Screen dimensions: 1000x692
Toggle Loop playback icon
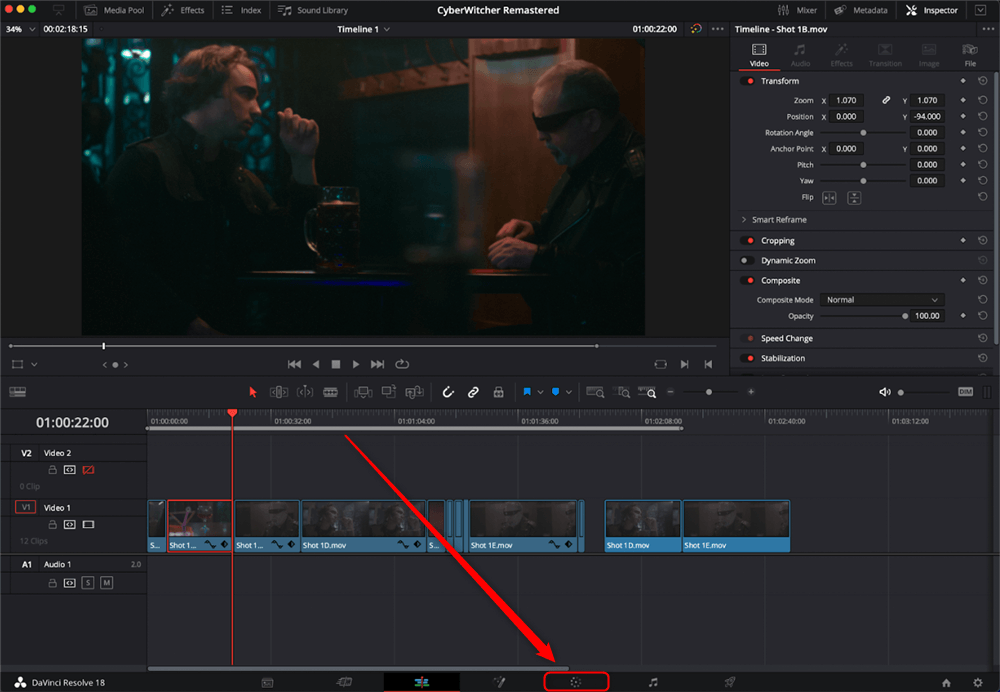[402, 364]
